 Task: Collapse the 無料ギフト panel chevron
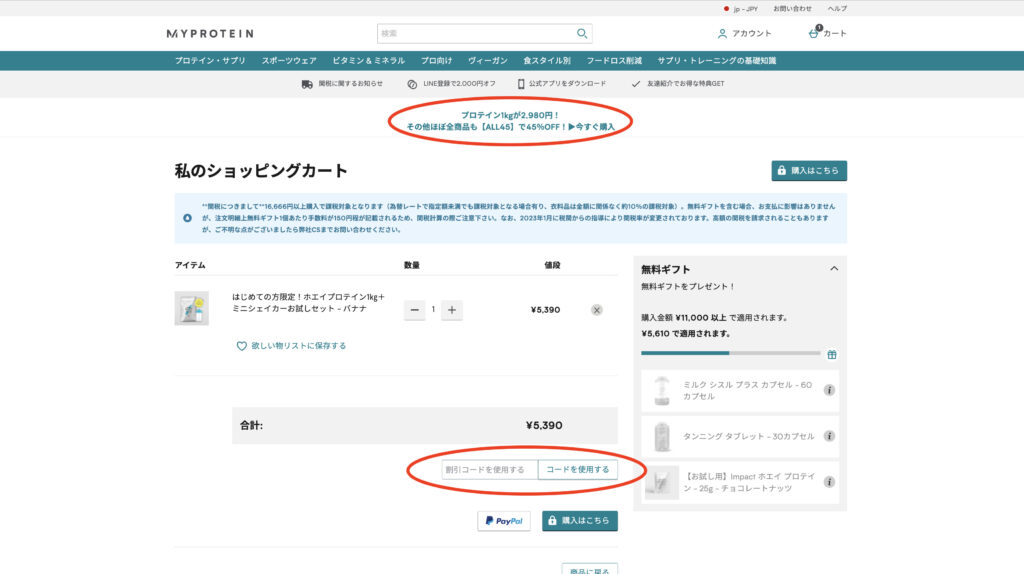pyautogui.click(x=834, y=269)
